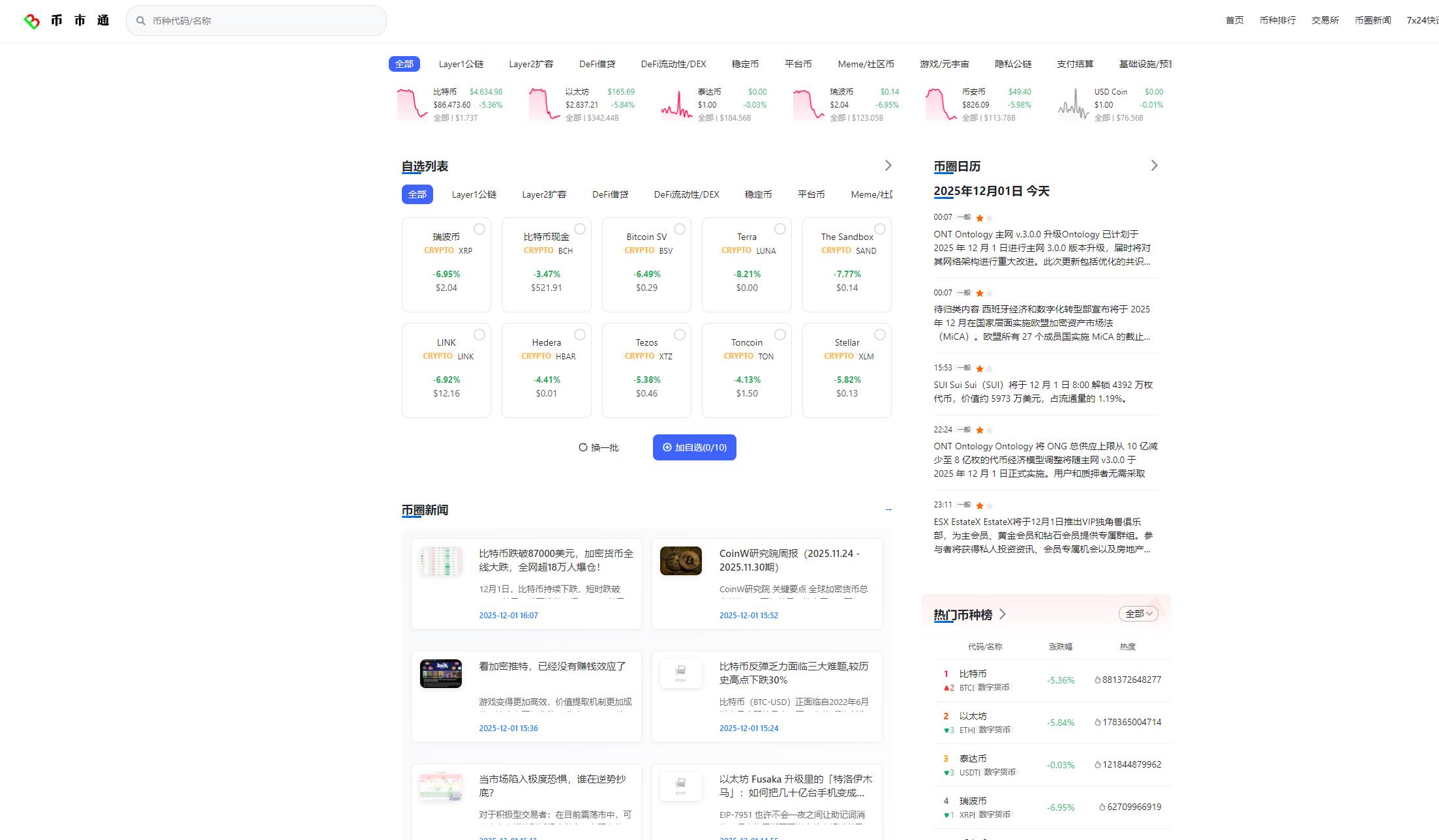Screen dimensions: 1439x840
Task: Click the 加自选(0/10) button
Action: (x=694, y=447)
